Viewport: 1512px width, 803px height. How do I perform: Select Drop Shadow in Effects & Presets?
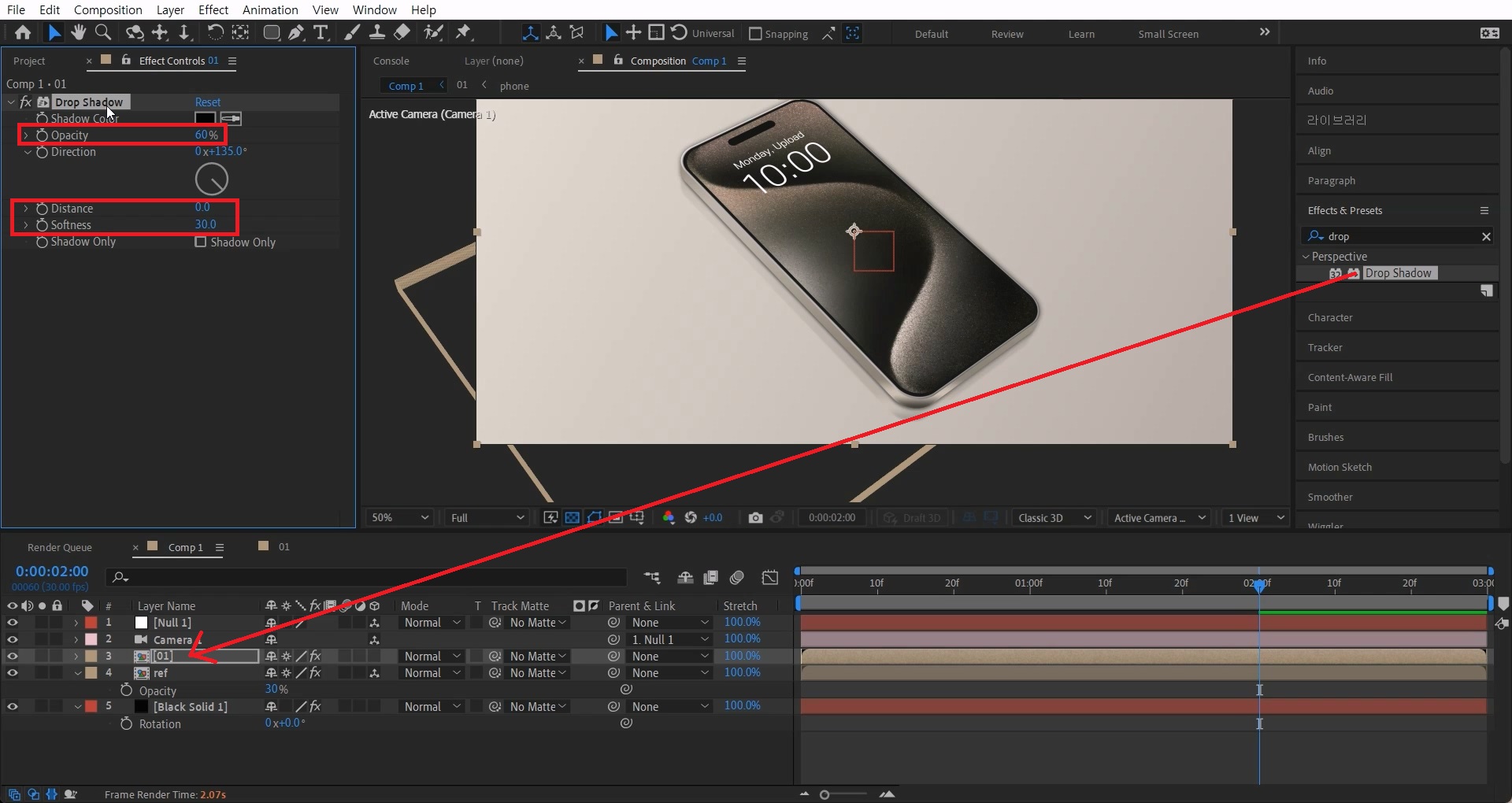pos(1398,273)
